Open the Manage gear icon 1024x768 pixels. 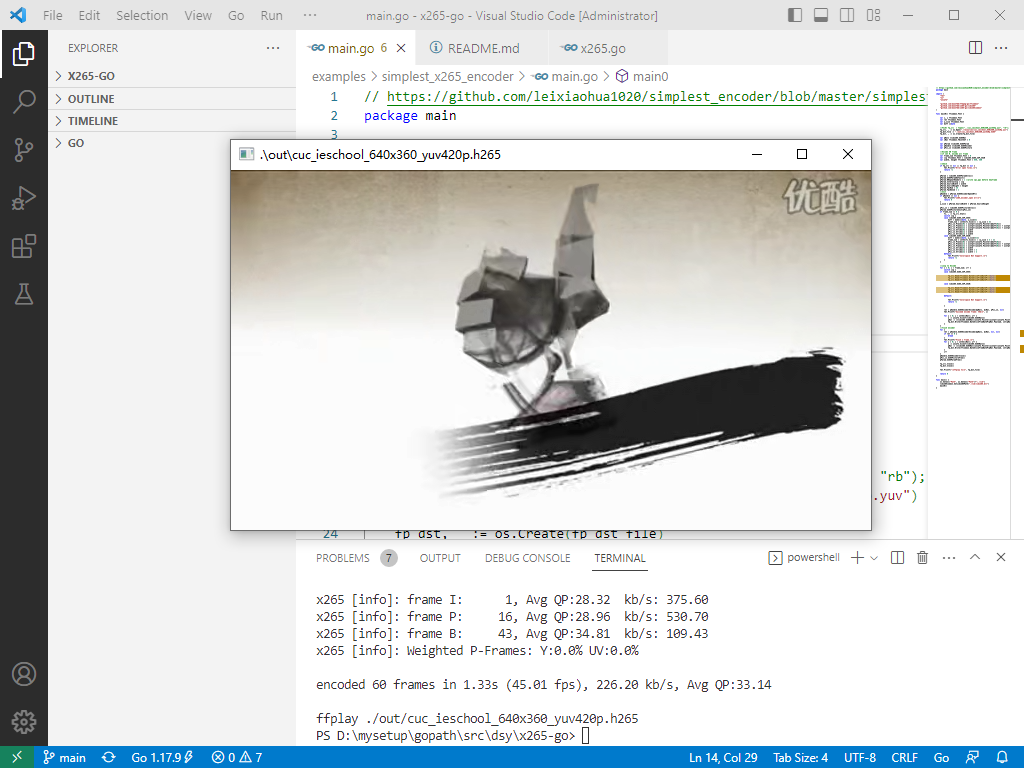tap(24, 722)
